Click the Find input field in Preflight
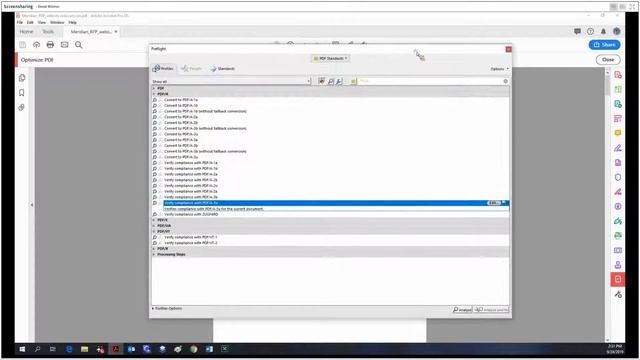The image size is (640, 360). point(430,81)
